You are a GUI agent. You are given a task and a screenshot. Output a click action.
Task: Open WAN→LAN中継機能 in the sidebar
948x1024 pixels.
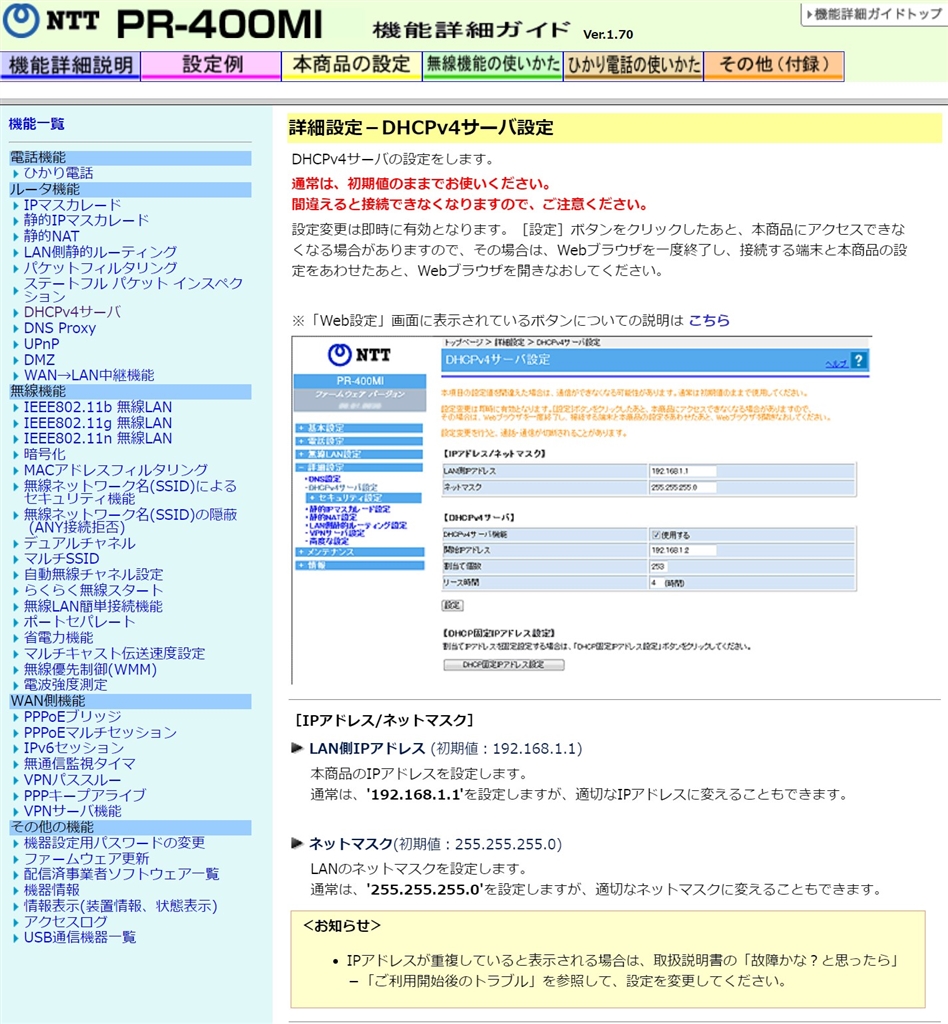[89, 375]
